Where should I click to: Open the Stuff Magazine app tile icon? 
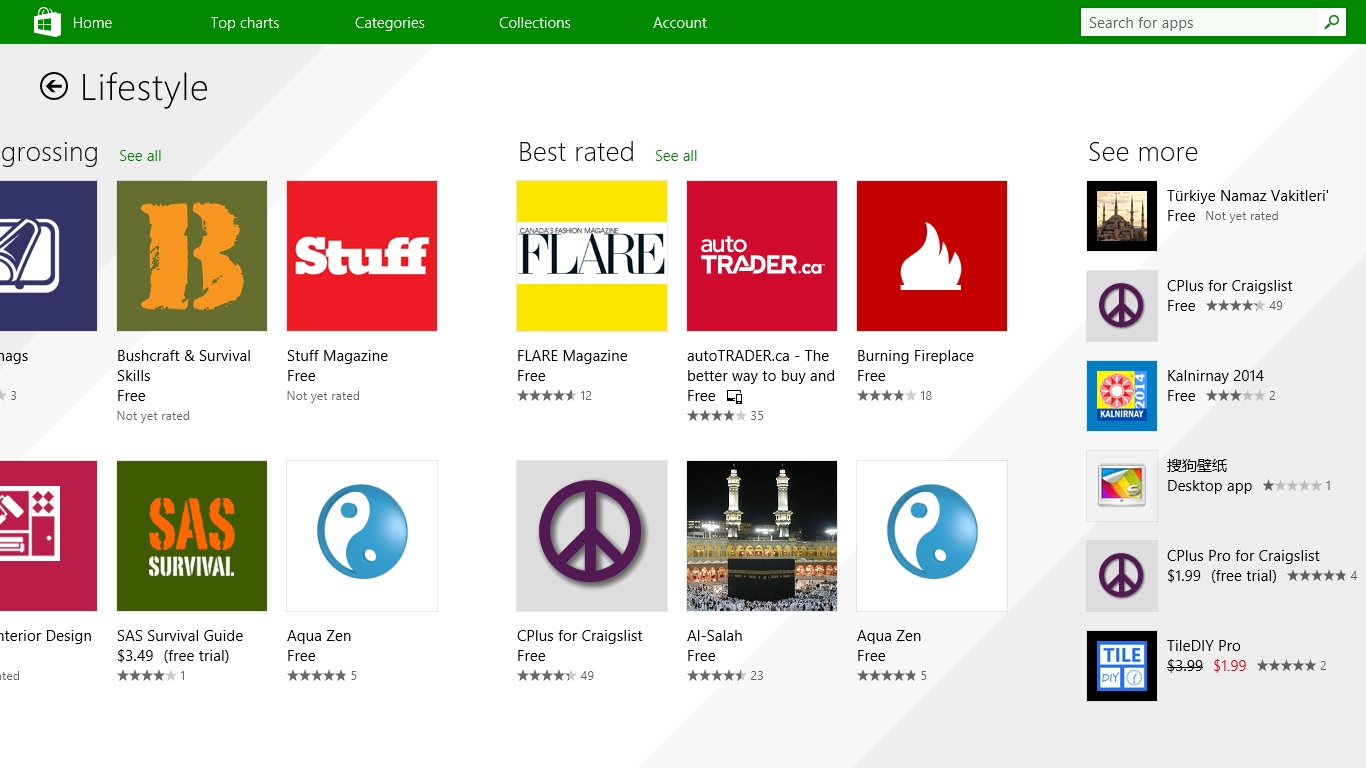tap(362, 256)
